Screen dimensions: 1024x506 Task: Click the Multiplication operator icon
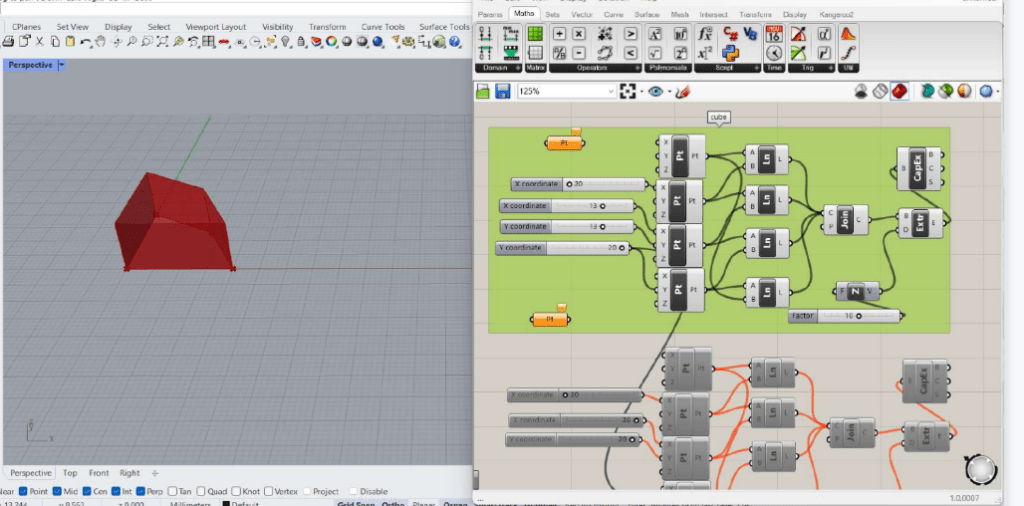pos(578,33)
